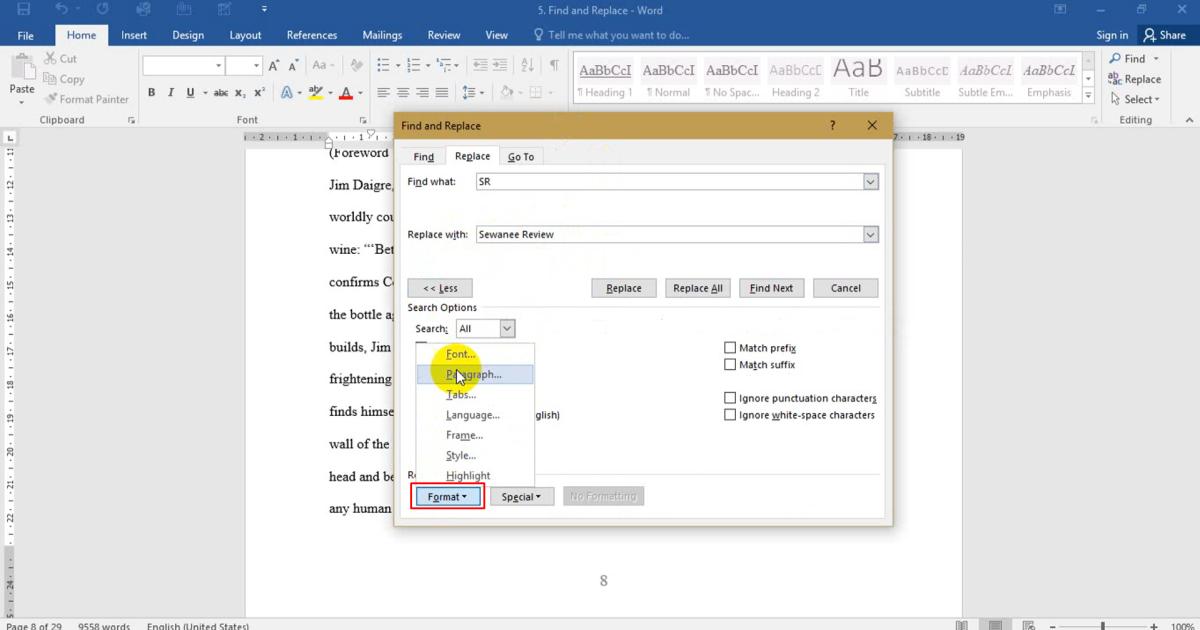Screen dimensions: 1200x630
Task: Toggle Ignore punctuation characters checkbox
Action: 730,398
